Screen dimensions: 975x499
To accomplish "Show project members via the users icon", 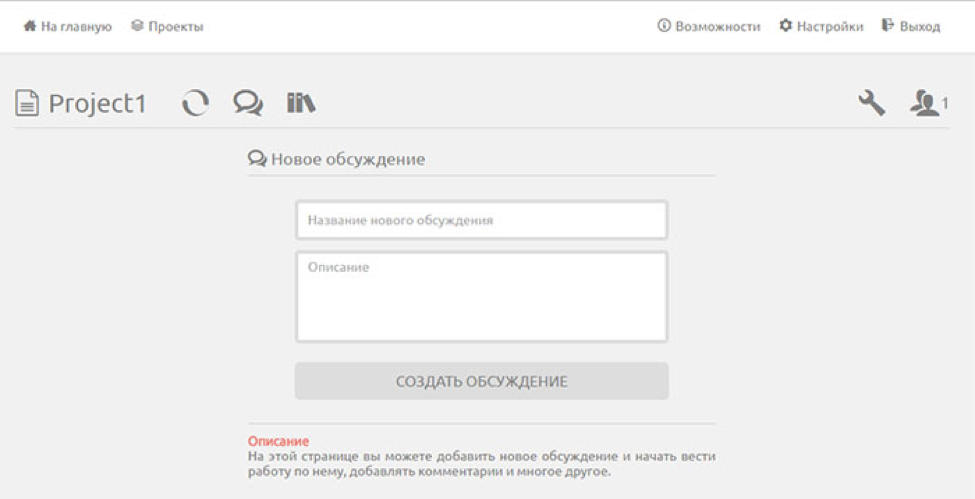I will point(925,103).
